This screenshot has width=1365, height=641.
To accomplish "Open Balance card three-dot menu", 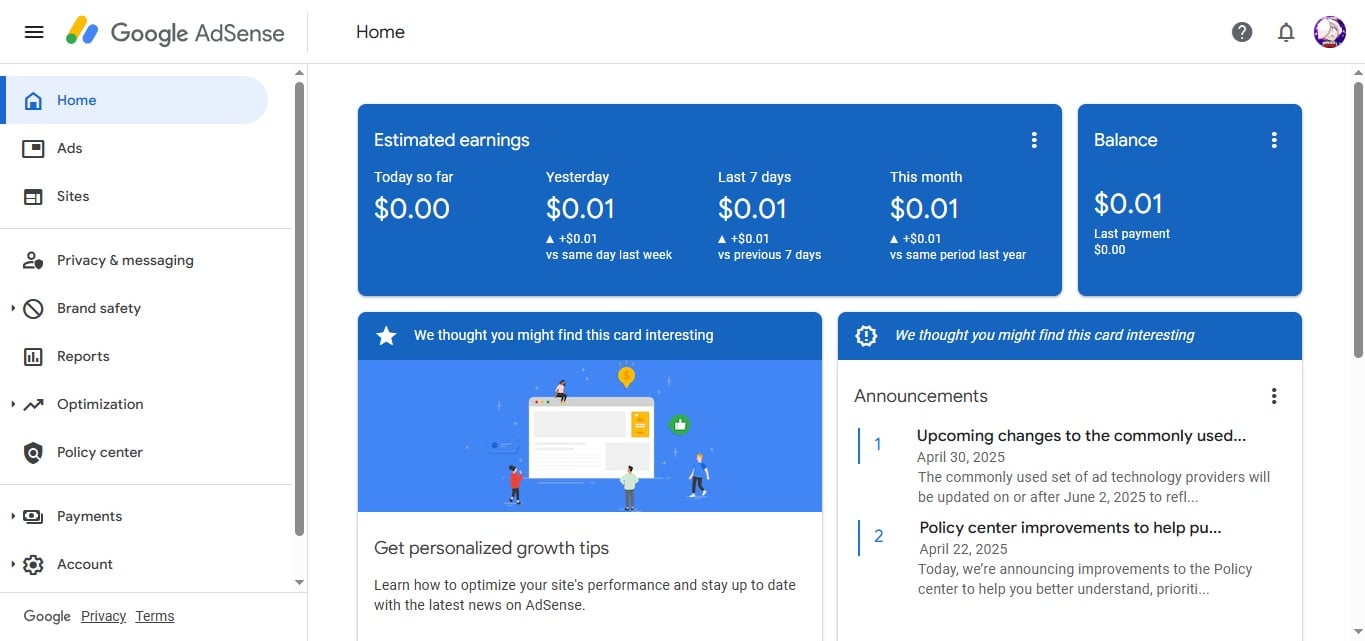I will (x=1274, y=140).
